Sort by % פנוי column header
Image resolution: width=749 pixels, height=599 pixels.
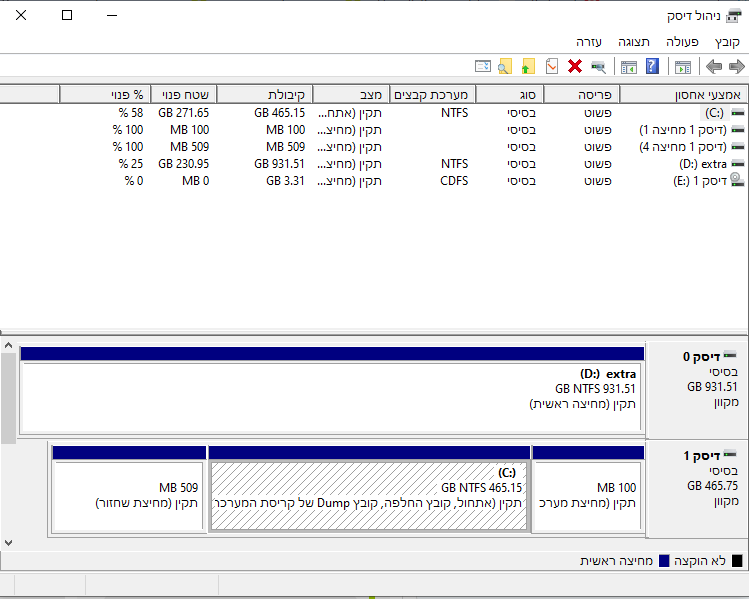(x=105, y=95)
